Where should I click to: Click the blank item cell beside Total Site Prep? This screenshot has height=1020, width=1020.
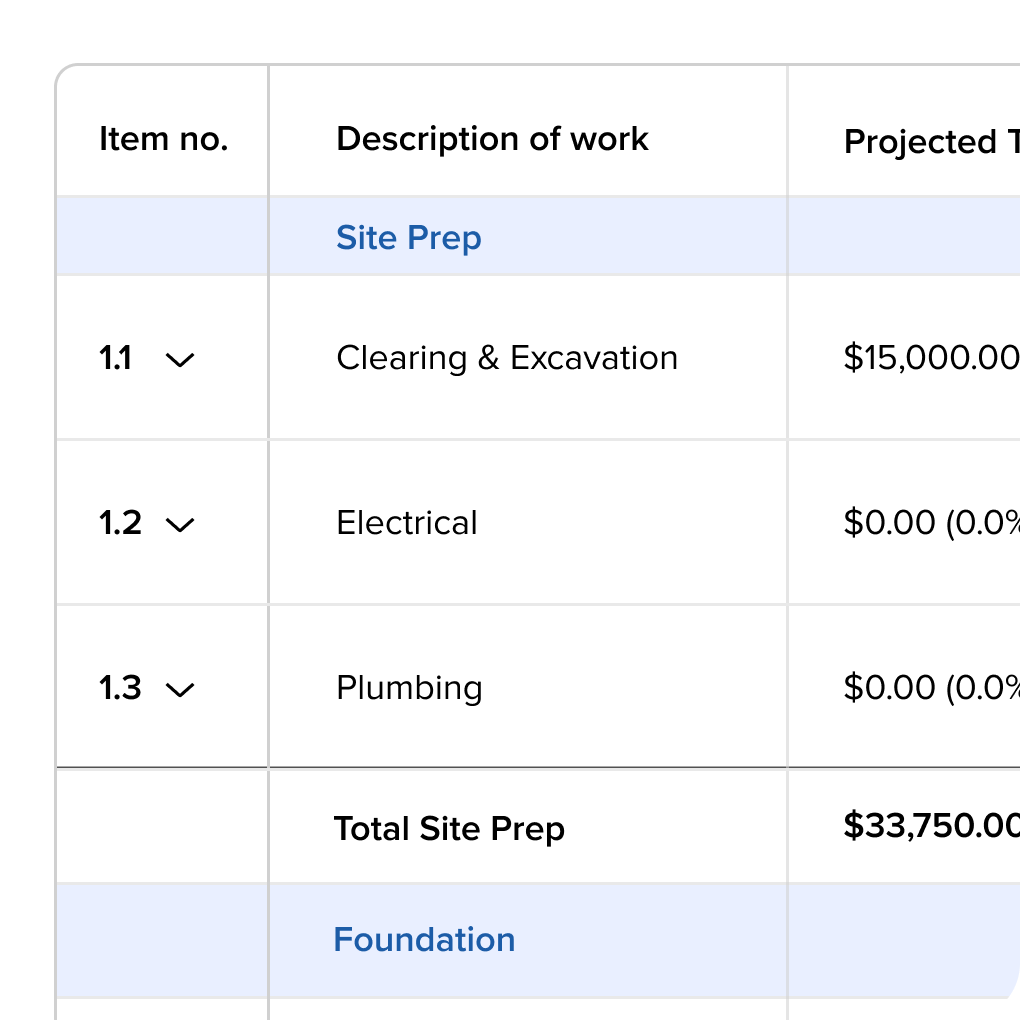[162, 826]
